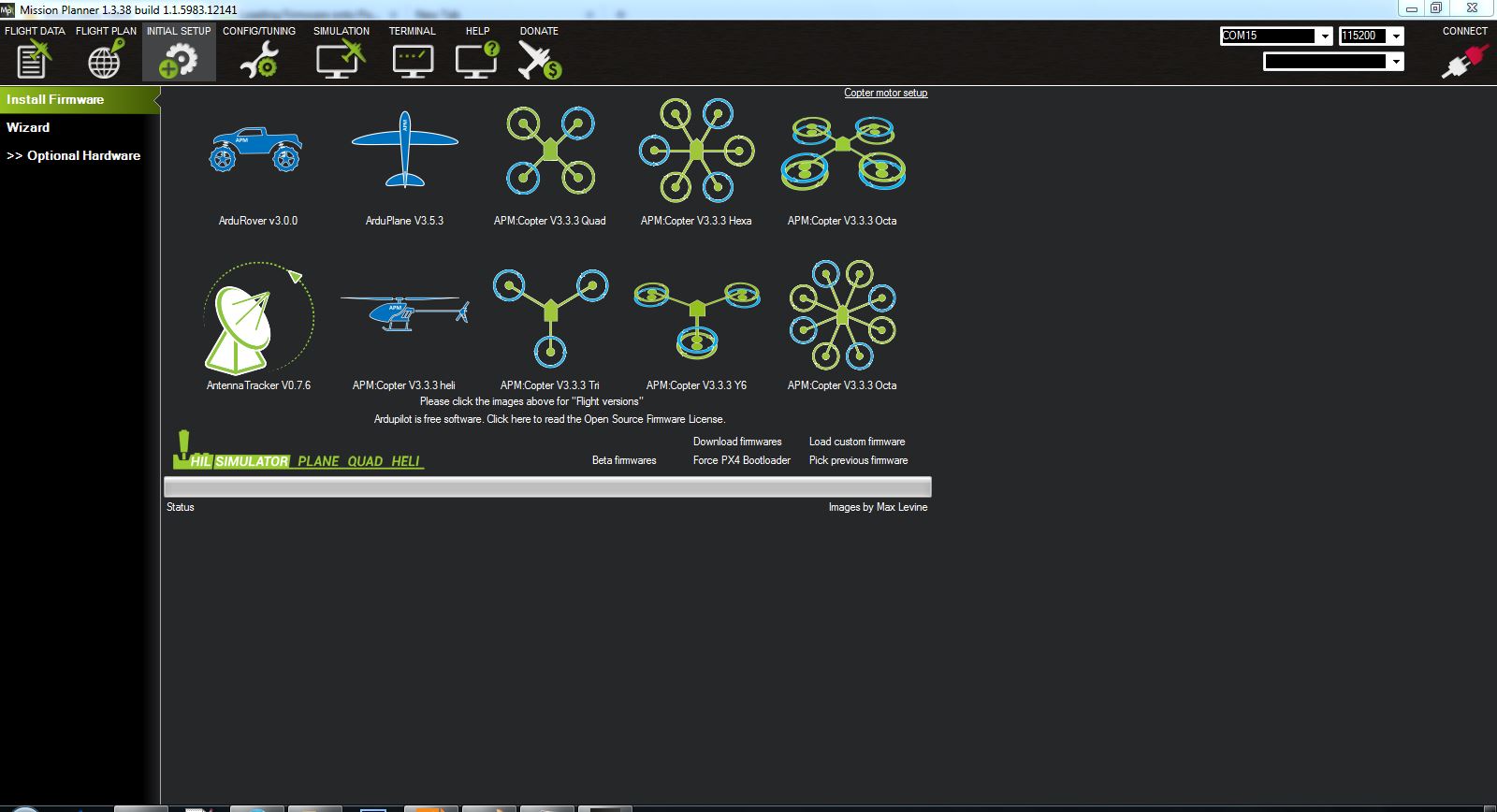Click the Images by Max Levine credit
1497x812 pixels.
(878, 507)
